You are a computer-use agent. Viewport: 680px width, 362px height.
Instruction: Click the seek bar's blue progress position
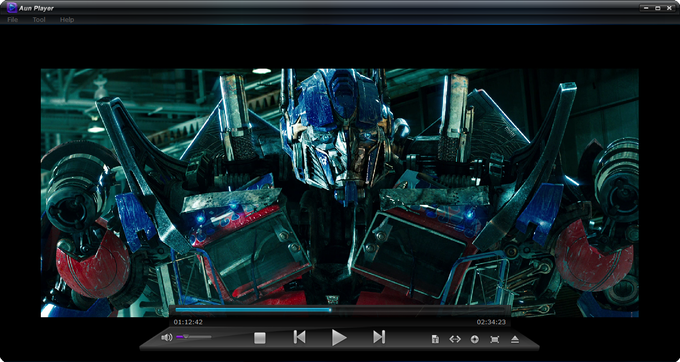pyautogui.click(x=330, y=310)
